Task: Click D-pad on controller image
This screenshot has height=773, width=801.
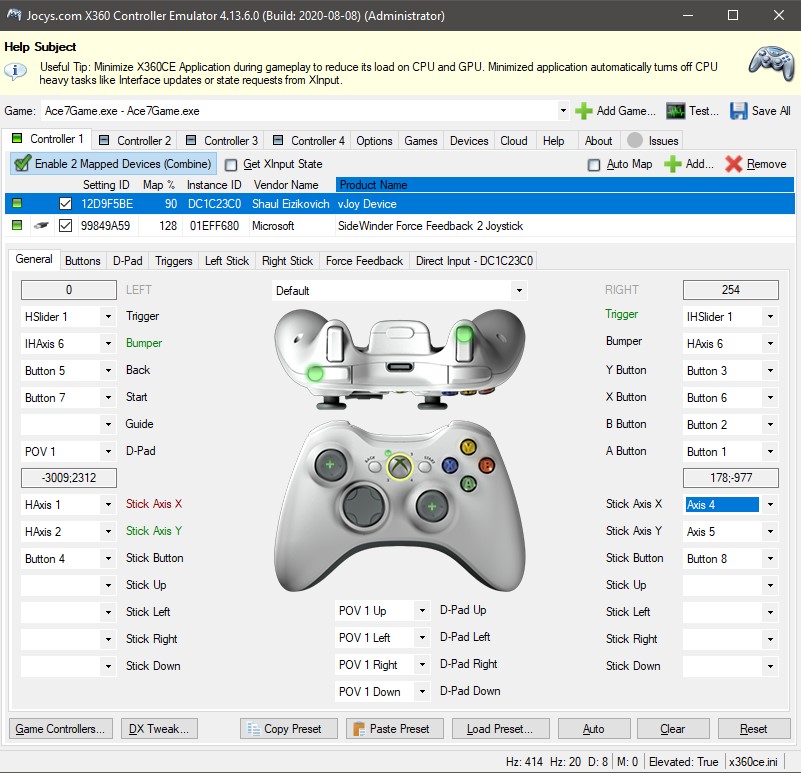Action: coord(364,505)
